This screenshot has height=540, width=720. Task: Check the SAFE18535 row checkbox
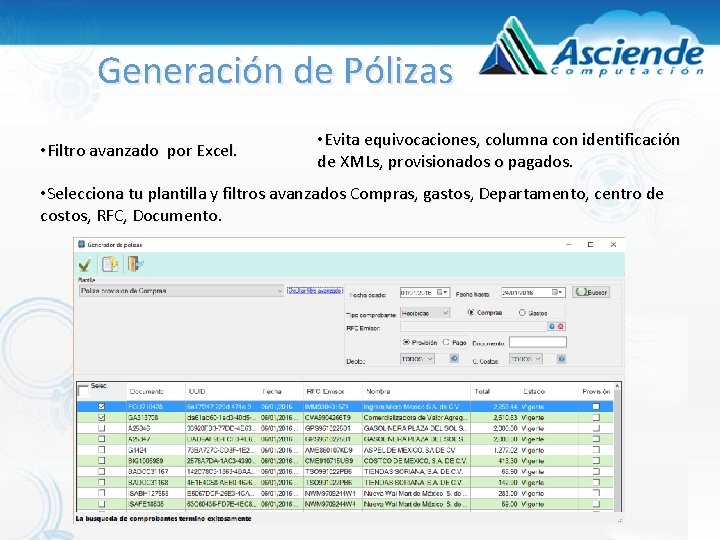click(x=102, y=504)
